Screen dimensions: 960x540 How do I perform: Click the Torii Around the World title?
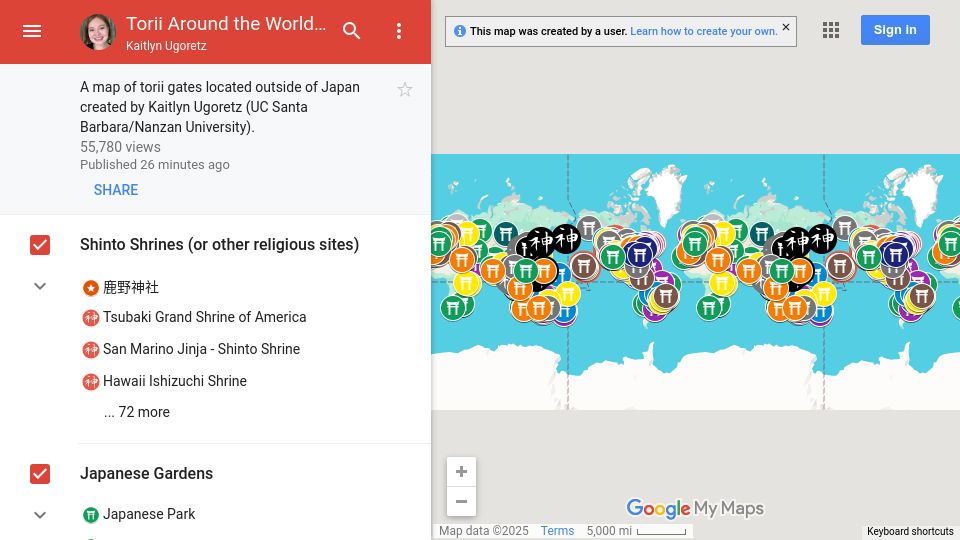pyautogui.click(x=226, y=24)
